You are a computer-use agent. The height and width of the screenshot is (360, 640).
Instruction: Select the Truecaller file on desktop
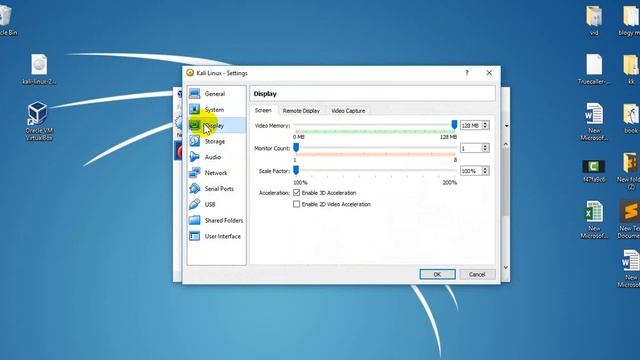coord(594,69)
